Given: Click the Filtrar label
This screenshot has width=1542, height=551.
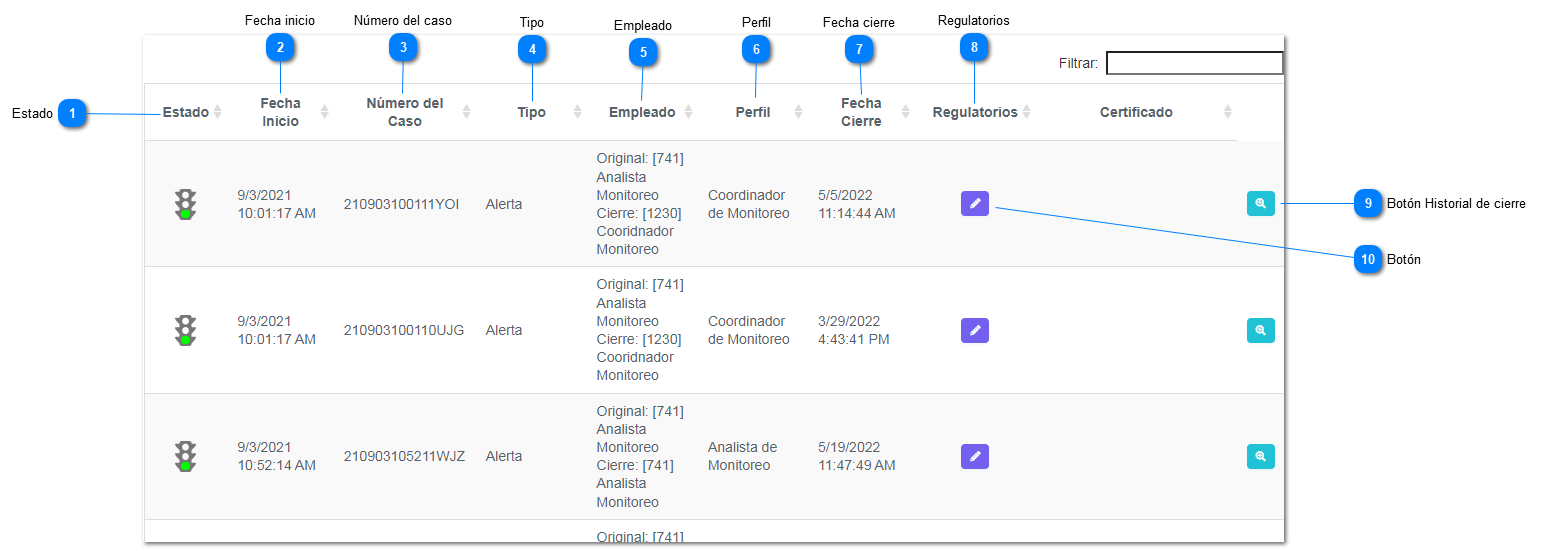Looking at the screenshot, I should 1078,63.
